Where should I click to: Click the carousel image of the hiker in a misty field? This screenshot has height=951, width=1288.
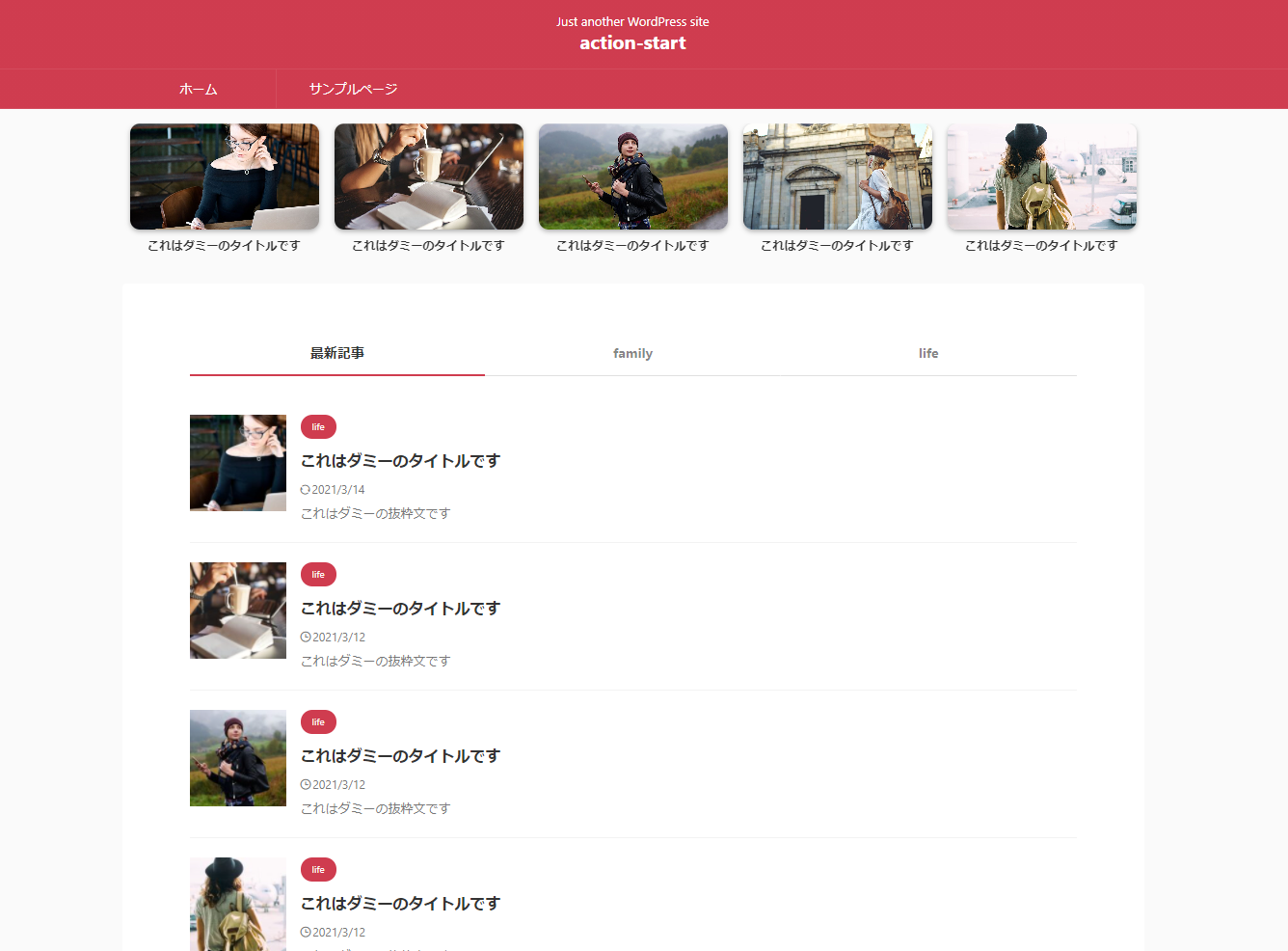pos(633,177)
